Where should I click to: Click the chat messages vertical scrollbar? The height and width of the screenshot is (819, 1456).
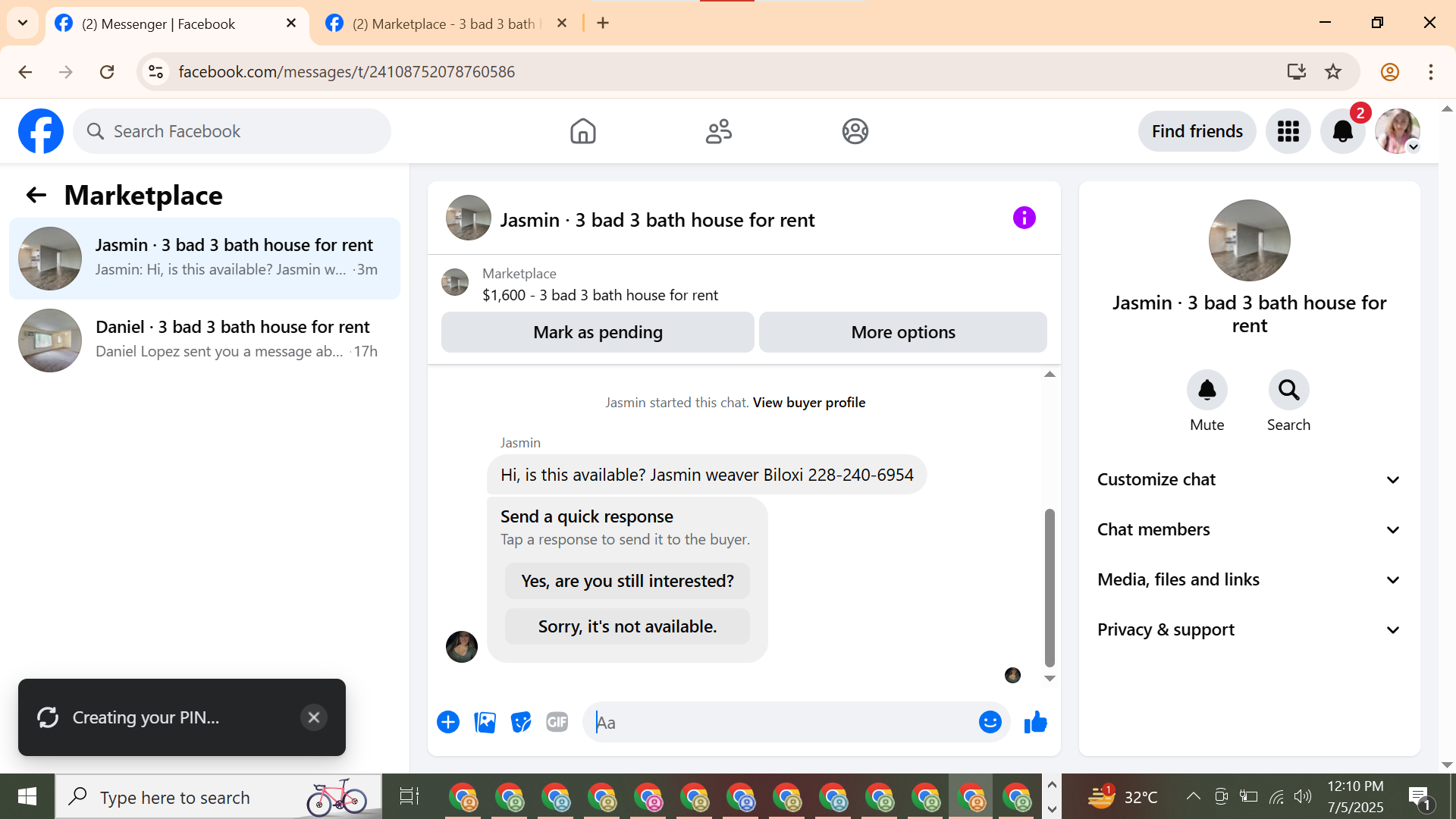(x=1050, y=588)
